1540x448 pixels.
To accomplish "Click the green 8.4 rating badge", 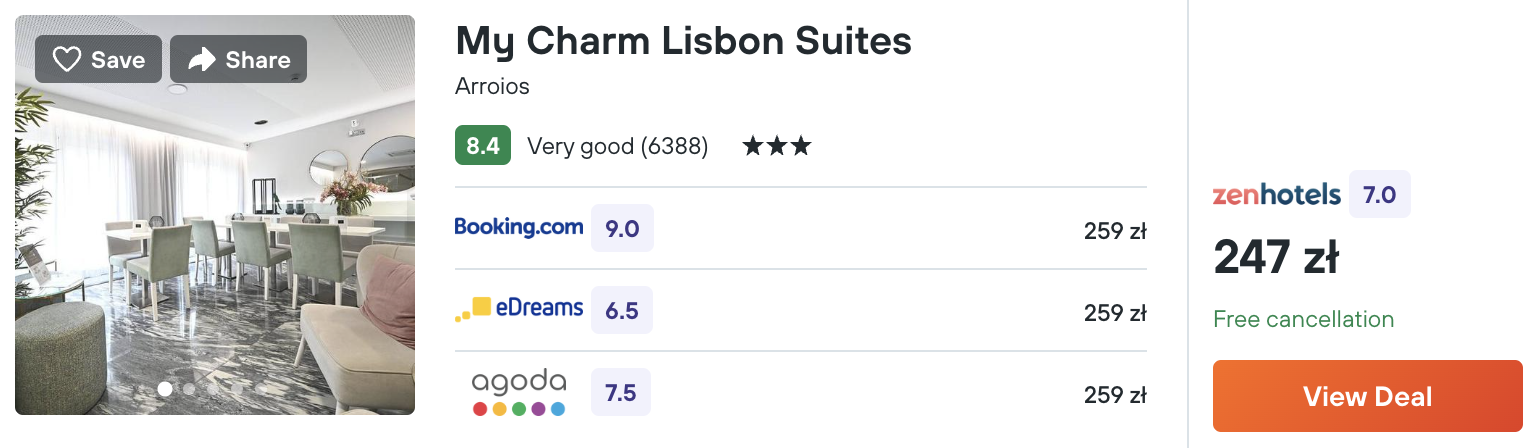I will point(483,146).
